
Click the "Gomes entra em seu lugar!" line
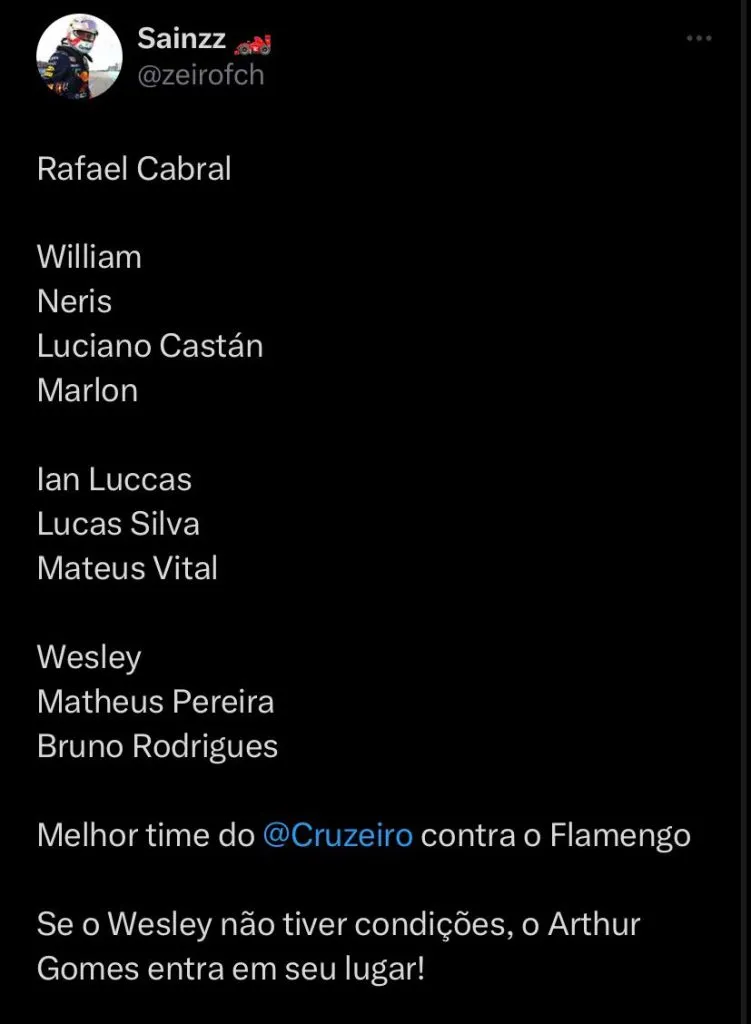point(231,968)
